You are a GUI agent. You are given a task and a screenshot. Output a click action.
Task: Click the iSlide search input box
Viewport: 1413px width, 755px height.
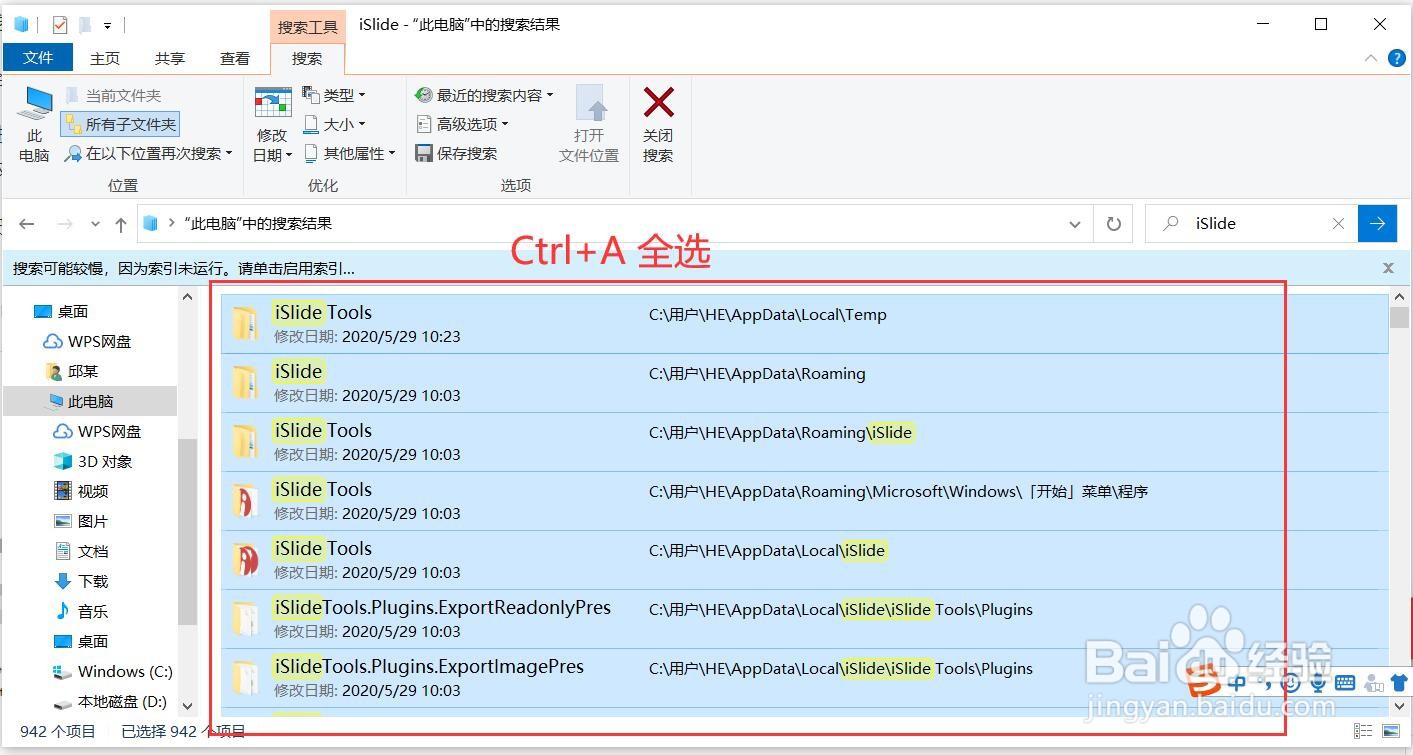1250,224
